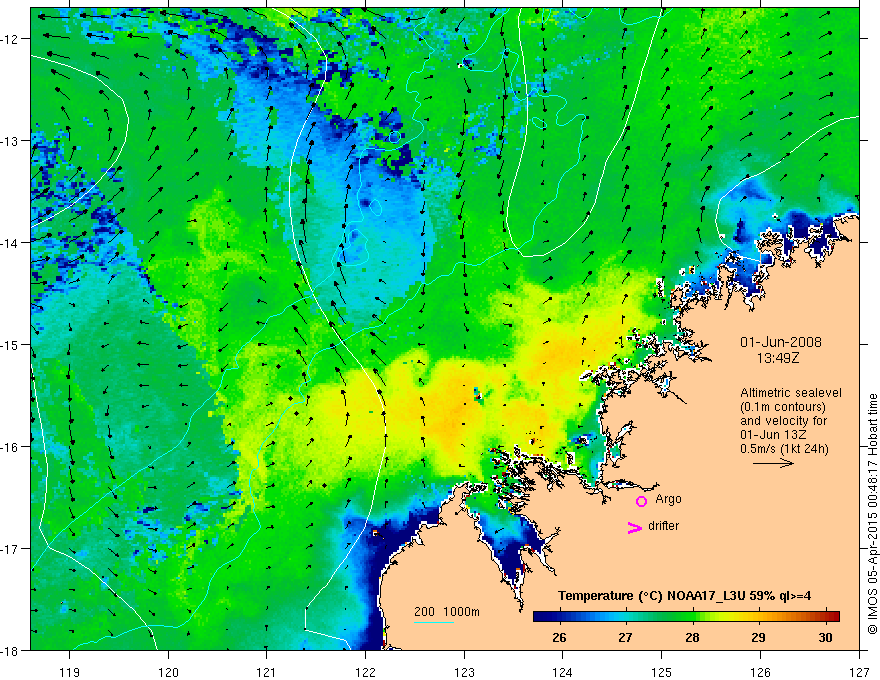The height and width of the screenshot is (680, 880).
Task: Click longitude axis label '123'
Action: pyautogui.click(x=464, y=672)
